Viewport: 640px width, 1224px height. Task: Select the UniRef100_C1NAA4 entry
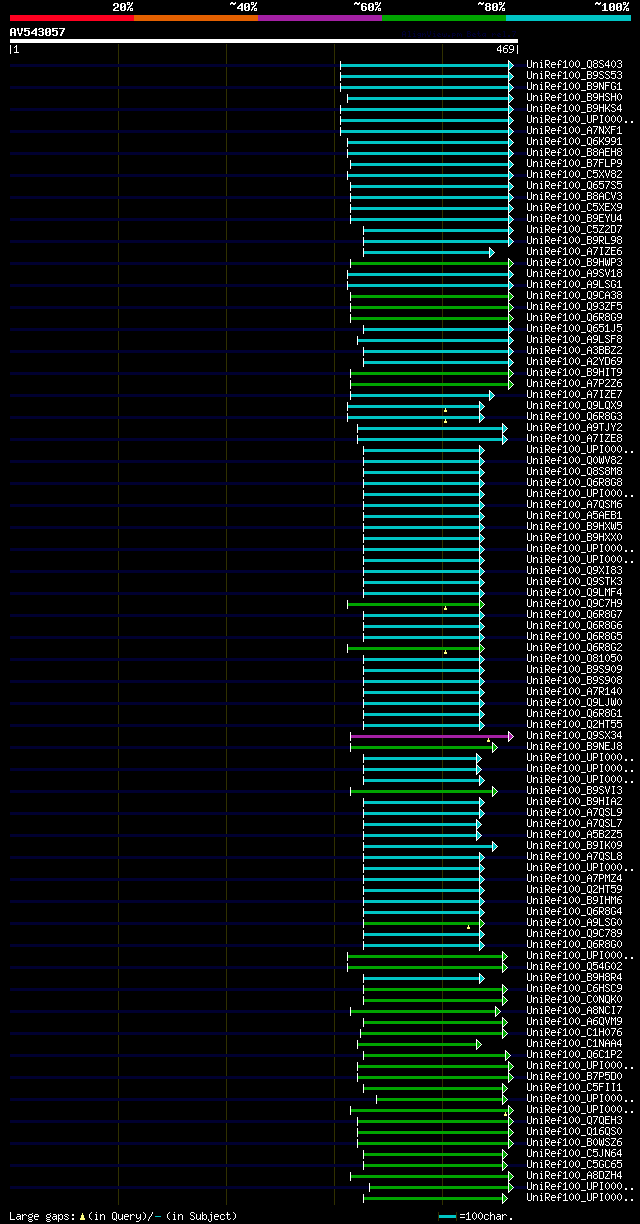(x=574, y=1043)
